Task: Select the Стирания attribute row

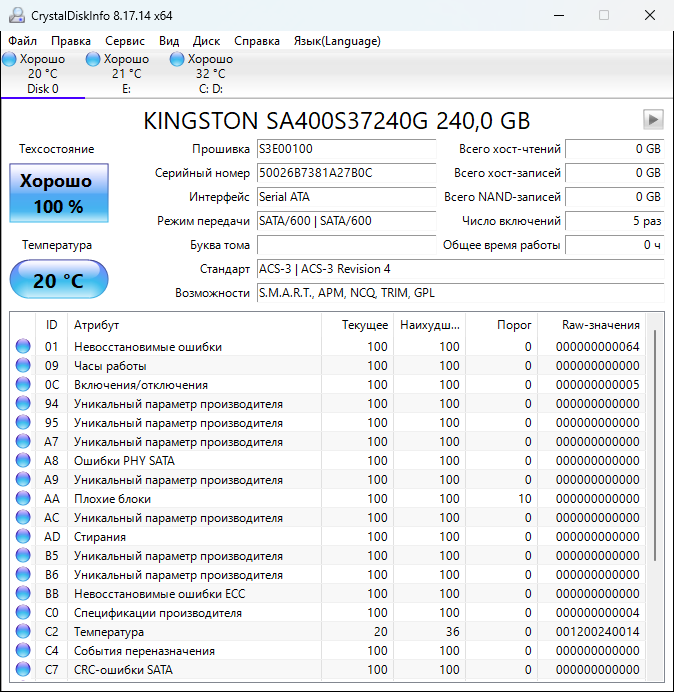Action: 328,536
